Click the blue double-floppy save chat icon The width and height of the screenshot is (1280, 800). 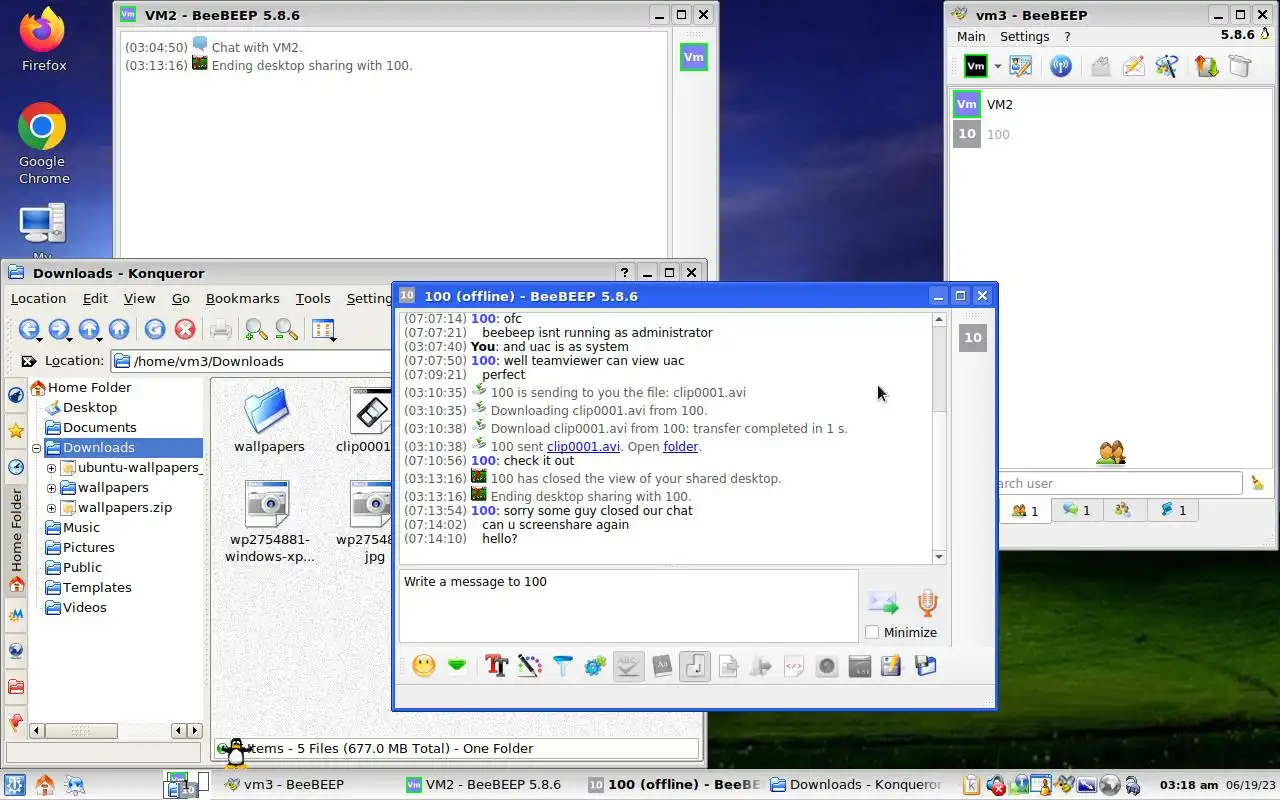pyautogui.click(x=926, y=666)
